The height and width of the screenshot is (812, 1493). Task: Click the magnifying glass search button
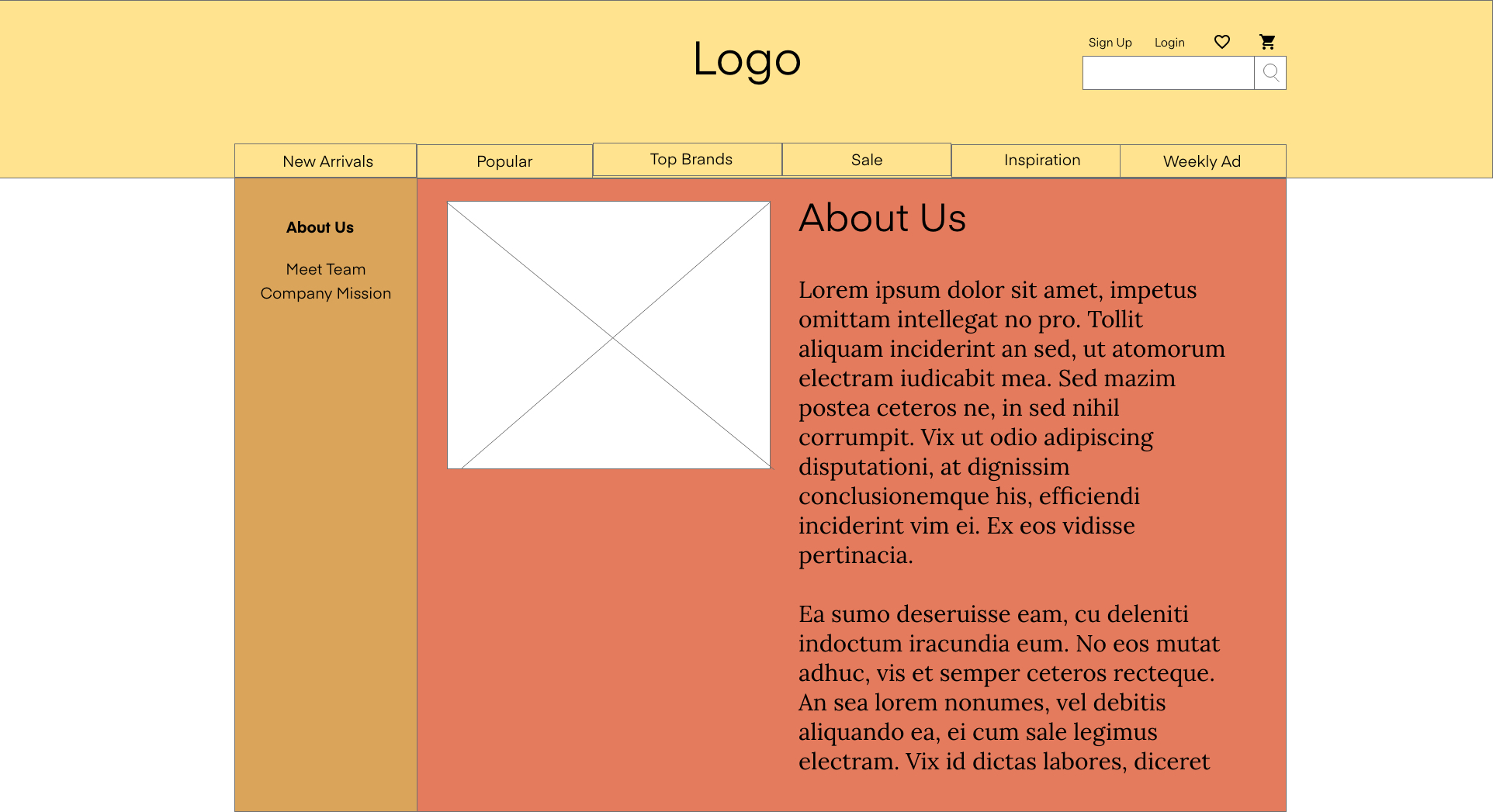[1270, 73]
